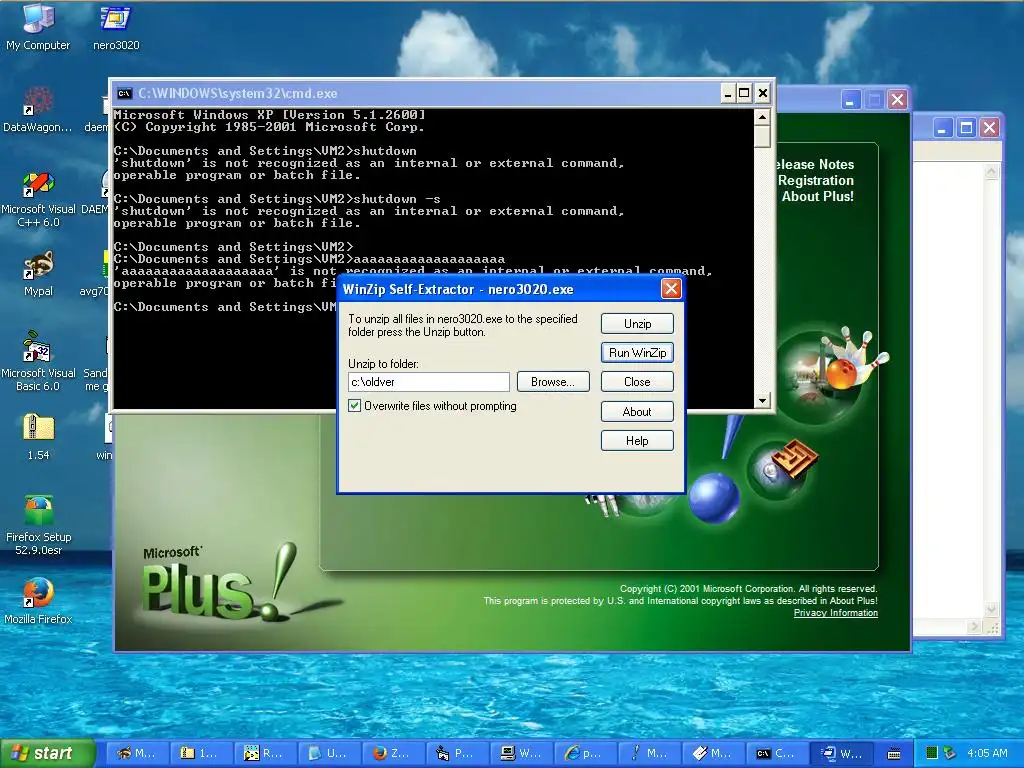Switch to cmd 'C...' taskbar button

(x=777, y=753)
